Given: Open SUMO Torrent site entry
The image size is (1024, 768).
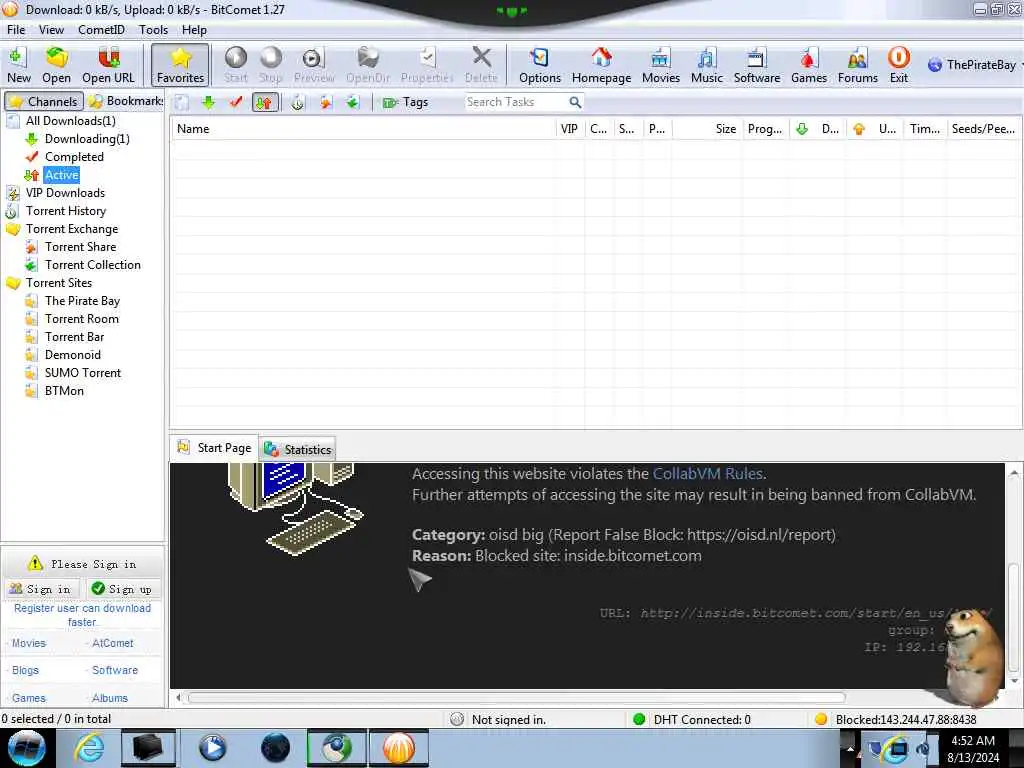Looking at the screenshot, I should coord(83,373).
